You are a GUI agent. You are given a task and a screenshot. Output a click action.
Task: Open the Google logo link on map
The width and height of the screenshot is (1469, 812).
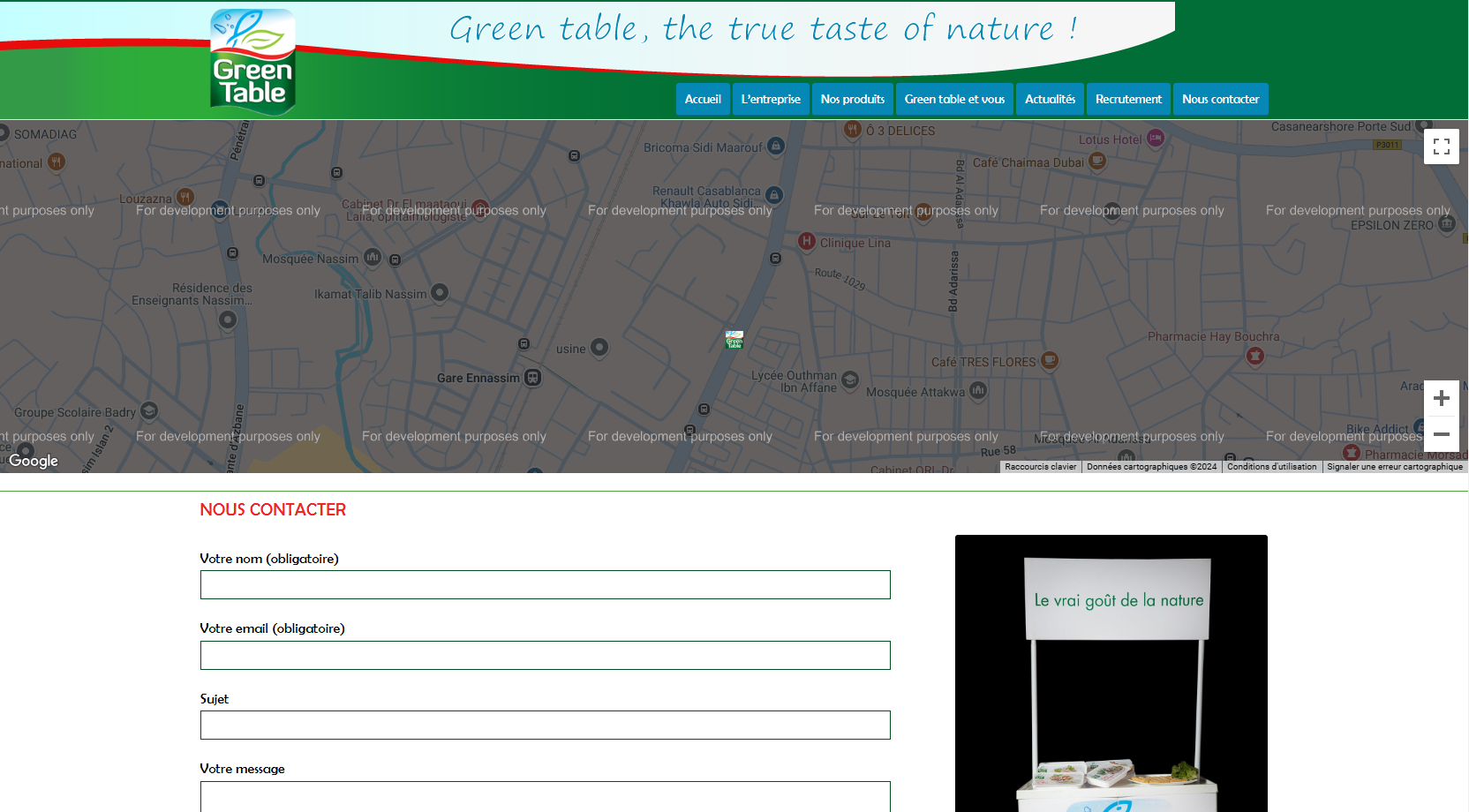(x=34, y=461)
